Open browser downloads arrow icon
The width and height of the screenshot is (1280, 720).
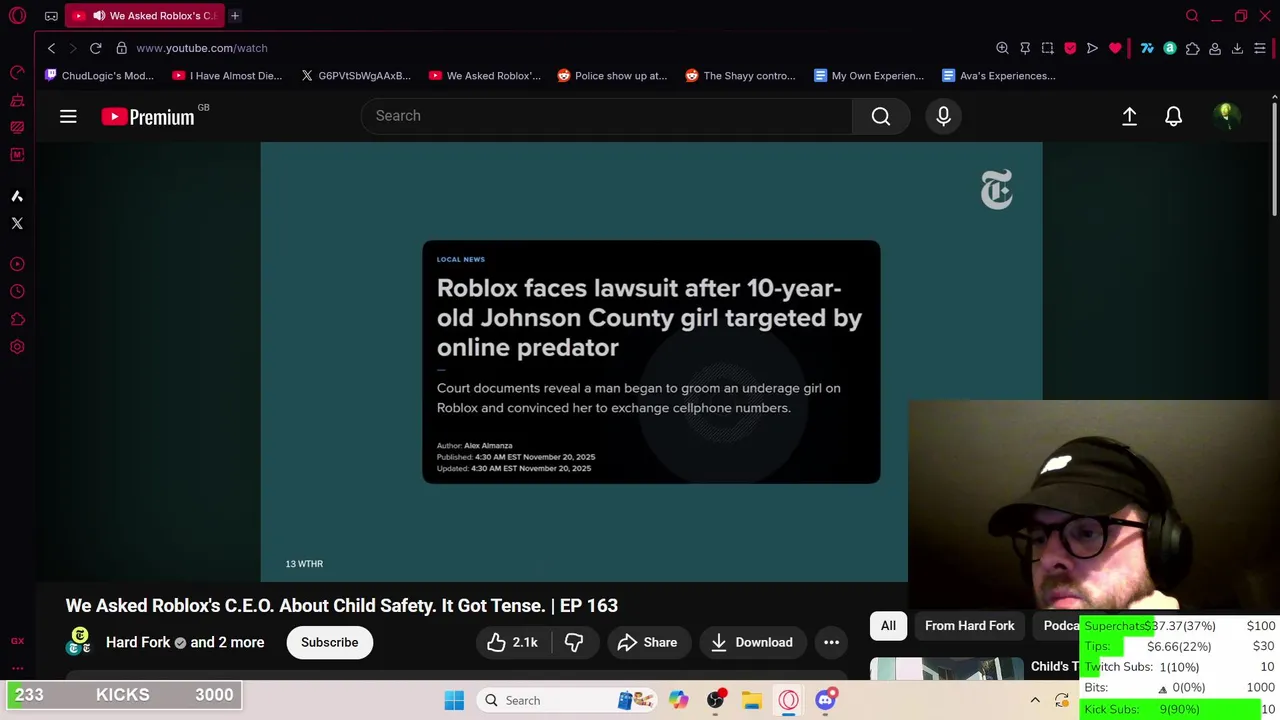[1237, 48]
